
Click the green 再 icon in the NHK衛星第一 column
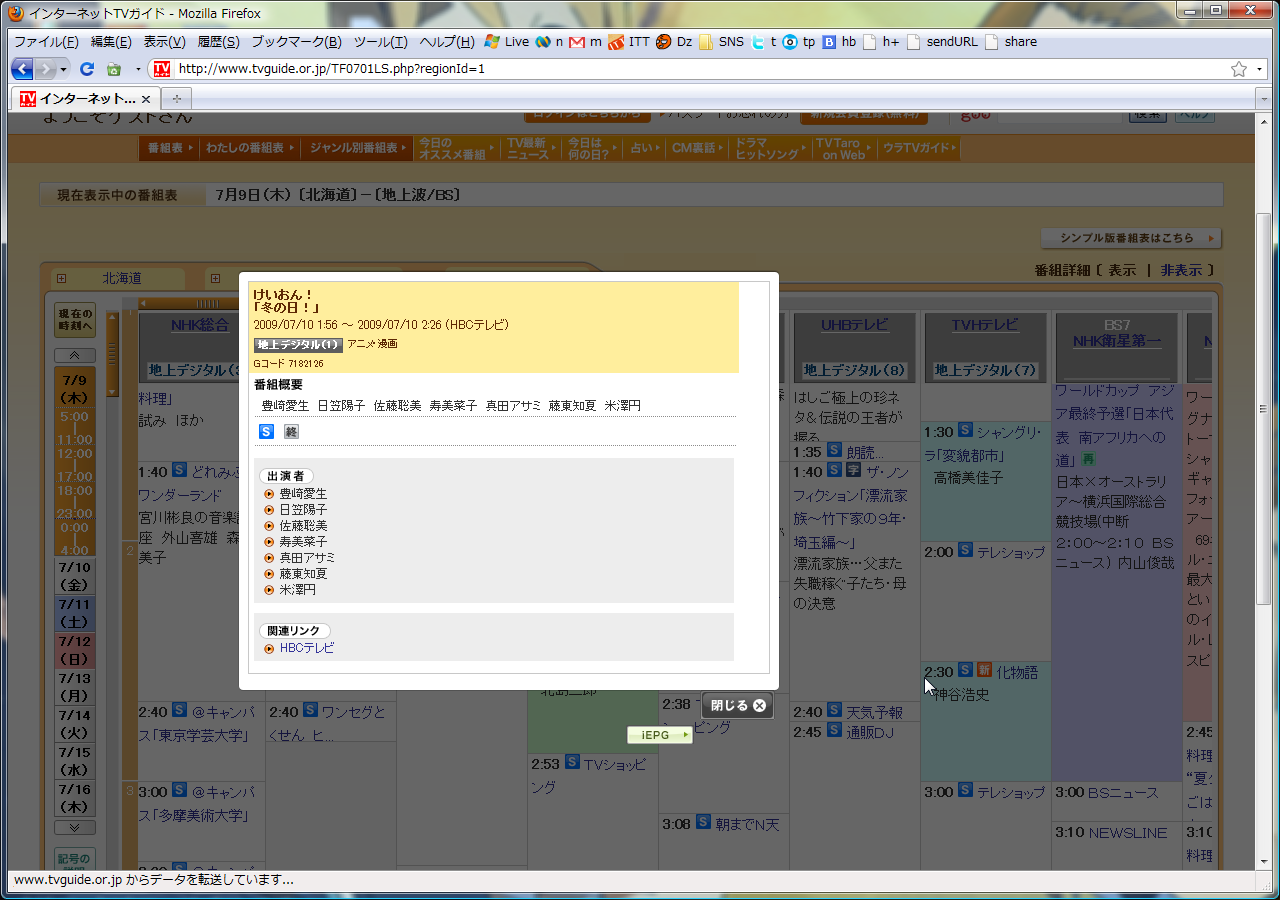click(1089, 458)
